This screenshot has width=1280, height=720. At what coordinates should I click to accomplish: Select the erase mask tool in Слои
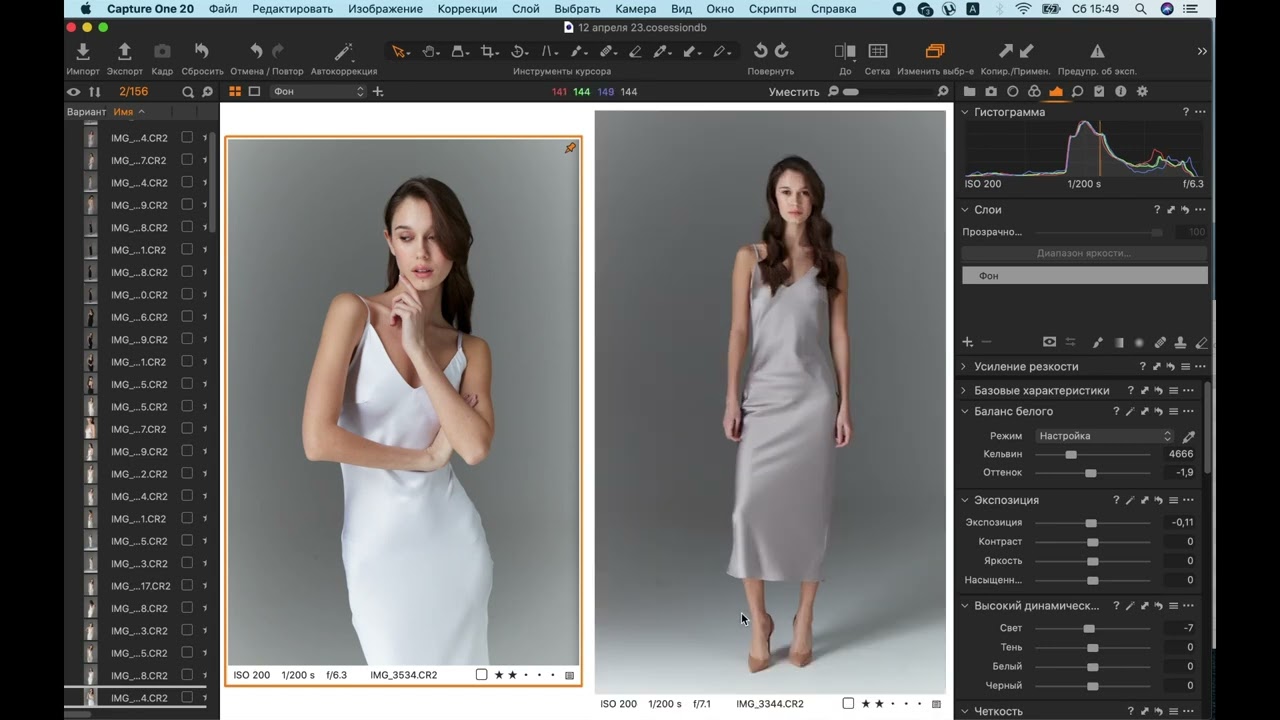(x=1201, y=342)
